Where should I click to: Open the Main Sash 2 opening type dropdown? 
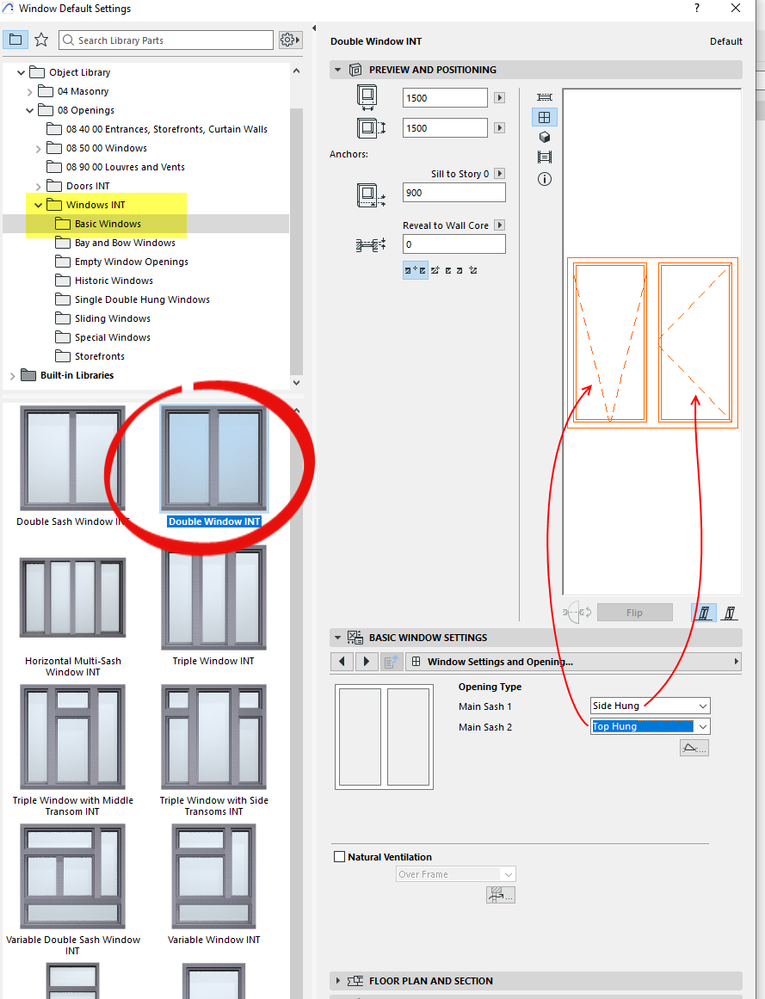[x=650, y=726]
